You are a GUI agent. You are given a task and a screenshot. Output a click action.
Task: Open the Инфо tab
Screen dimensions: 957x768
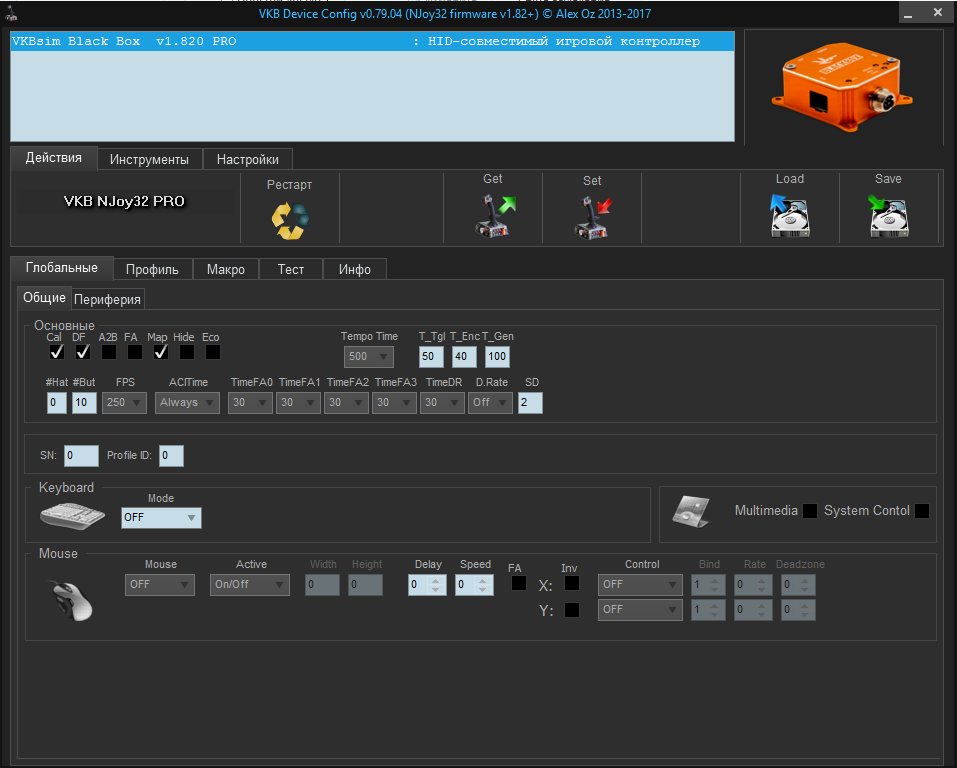(355, 269)
